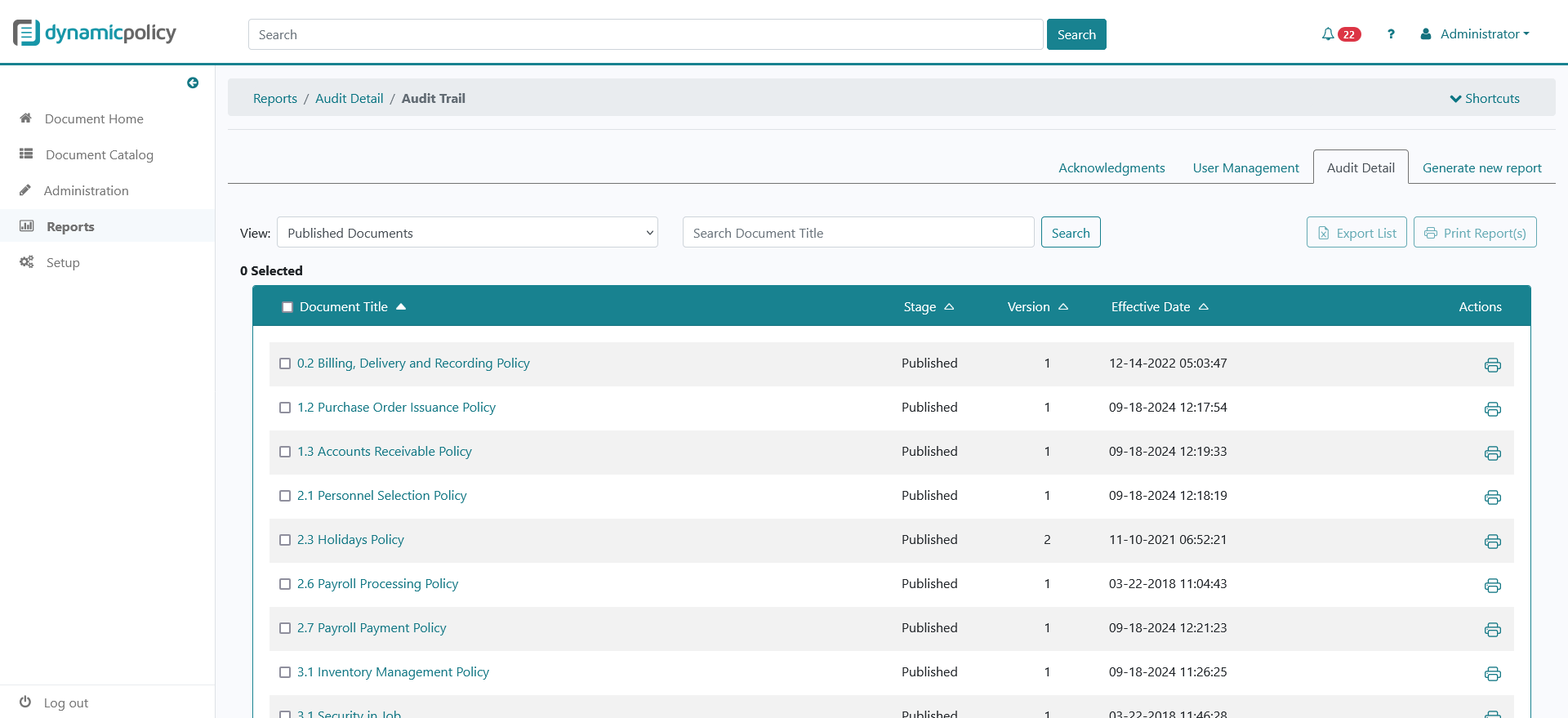Check 3.1 Inventory Management Policy
The image size is (1568, 718).
click(285, 672)
